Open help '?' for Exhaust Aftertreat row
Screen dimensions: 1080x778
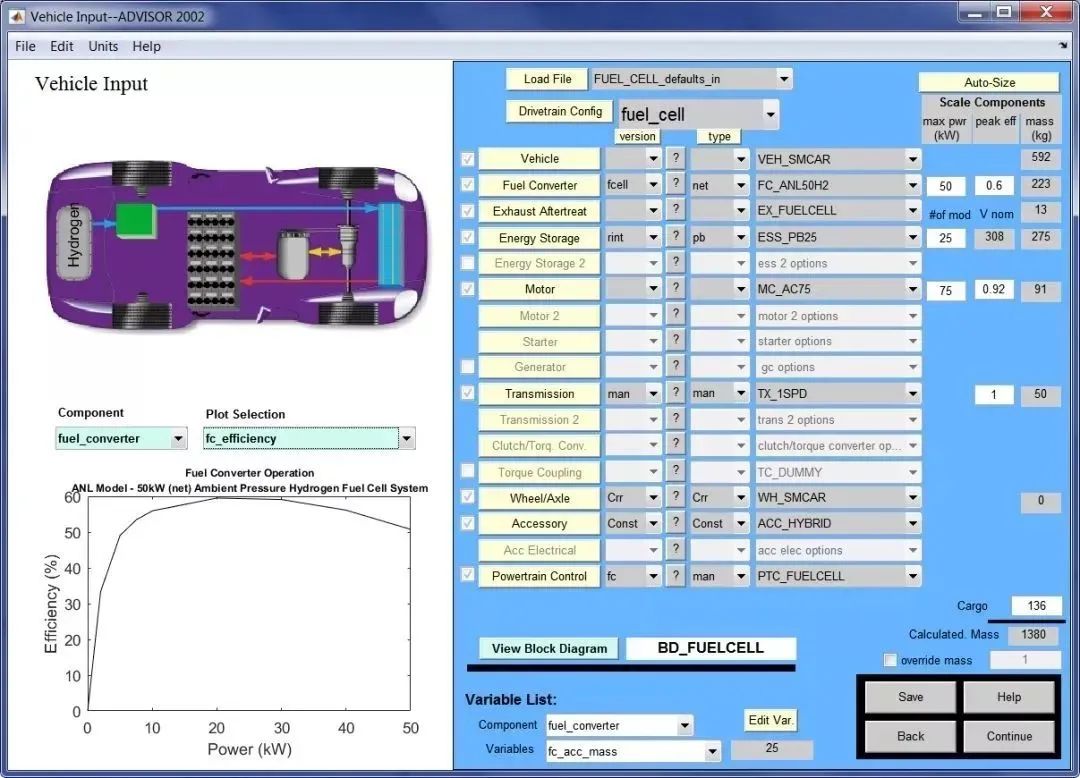point(676,209)
